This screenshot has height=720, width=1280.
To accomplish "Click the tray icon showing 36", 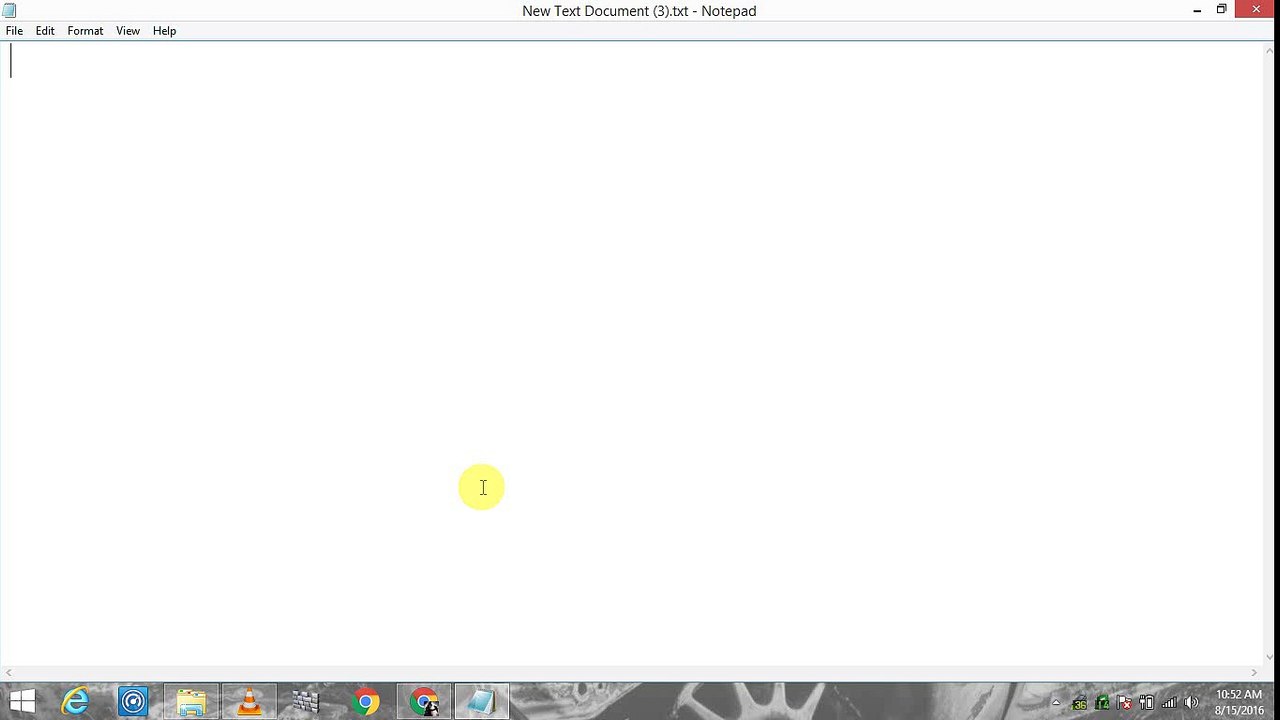I will (x=1079, y=703).
